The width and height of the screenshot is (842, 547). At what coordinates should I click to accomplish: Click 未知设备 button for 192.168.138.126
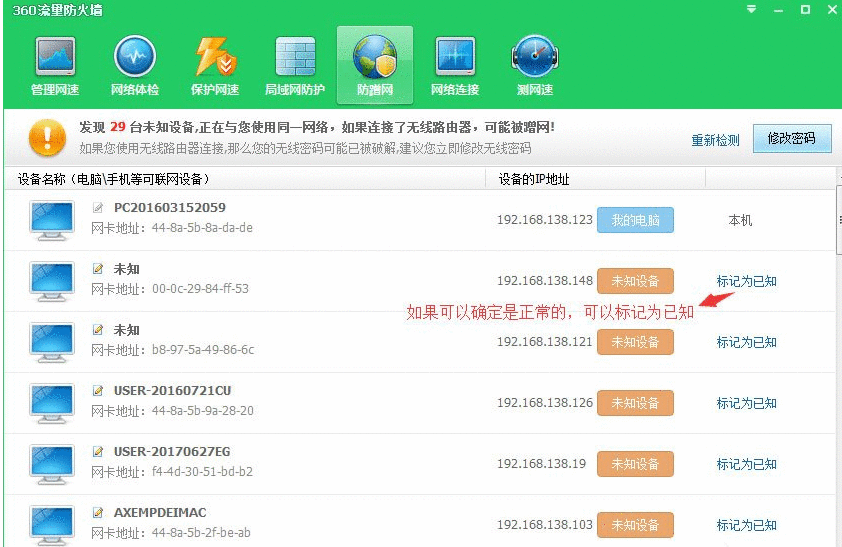[x=635, y=403]
